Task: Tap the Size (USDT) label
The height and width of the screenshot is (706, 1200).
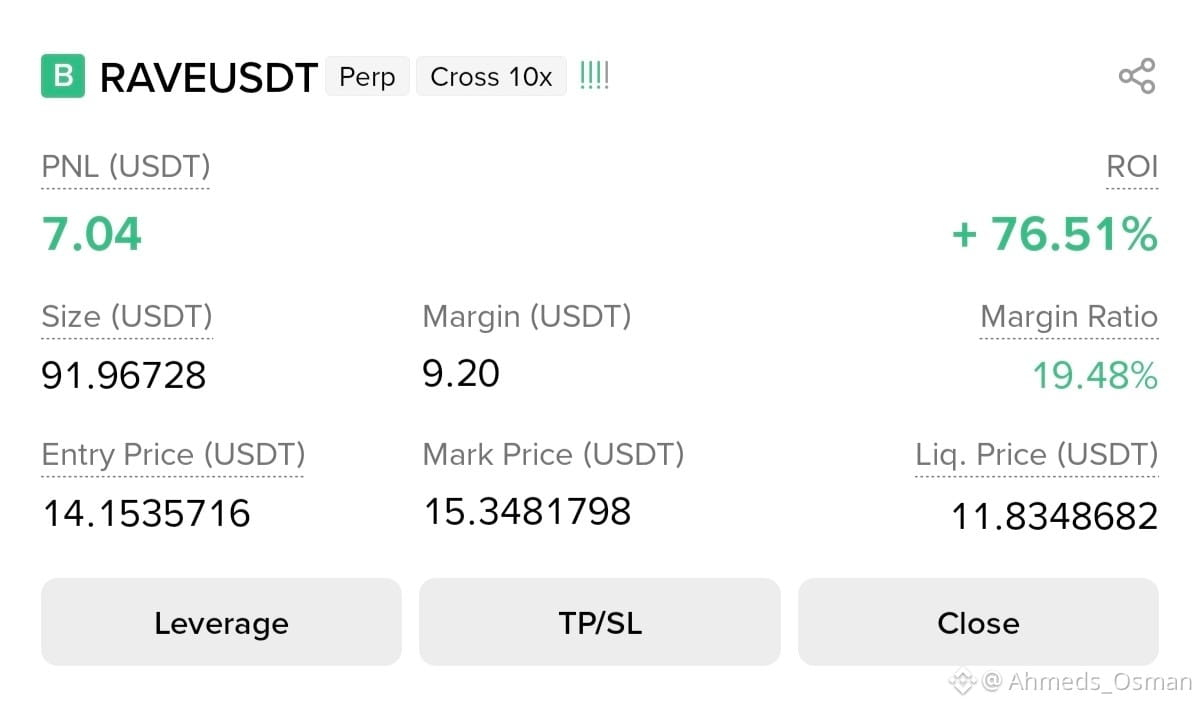Action: pos(127,317)
